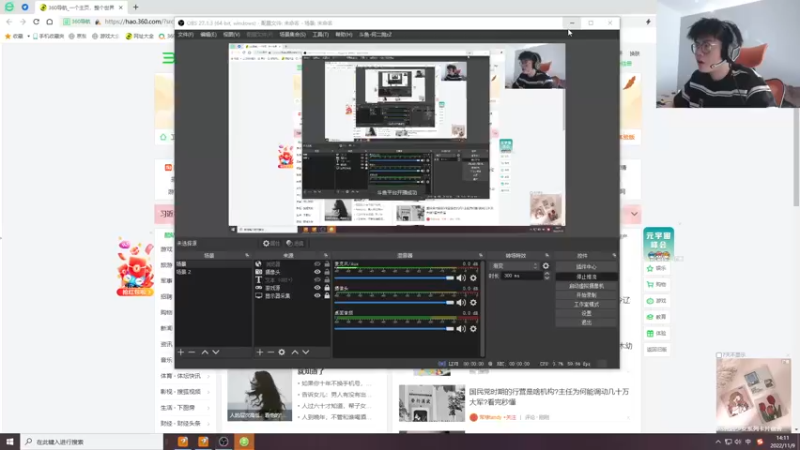Toggle the lock on the 摄像头 source
The image size is (800, 450).
pos(327,272)
